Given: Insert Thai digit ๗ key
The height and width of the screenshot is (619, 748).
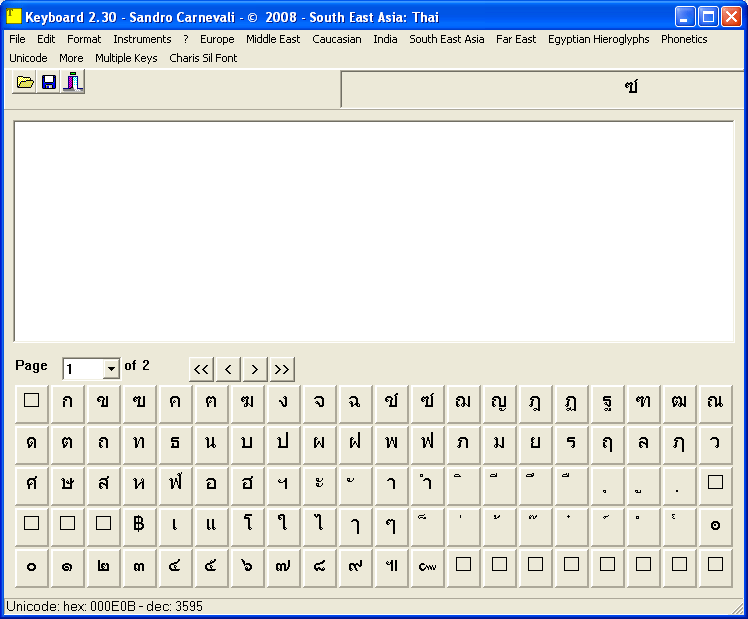Looking at the screenshot, I should [x=283, y=568].
